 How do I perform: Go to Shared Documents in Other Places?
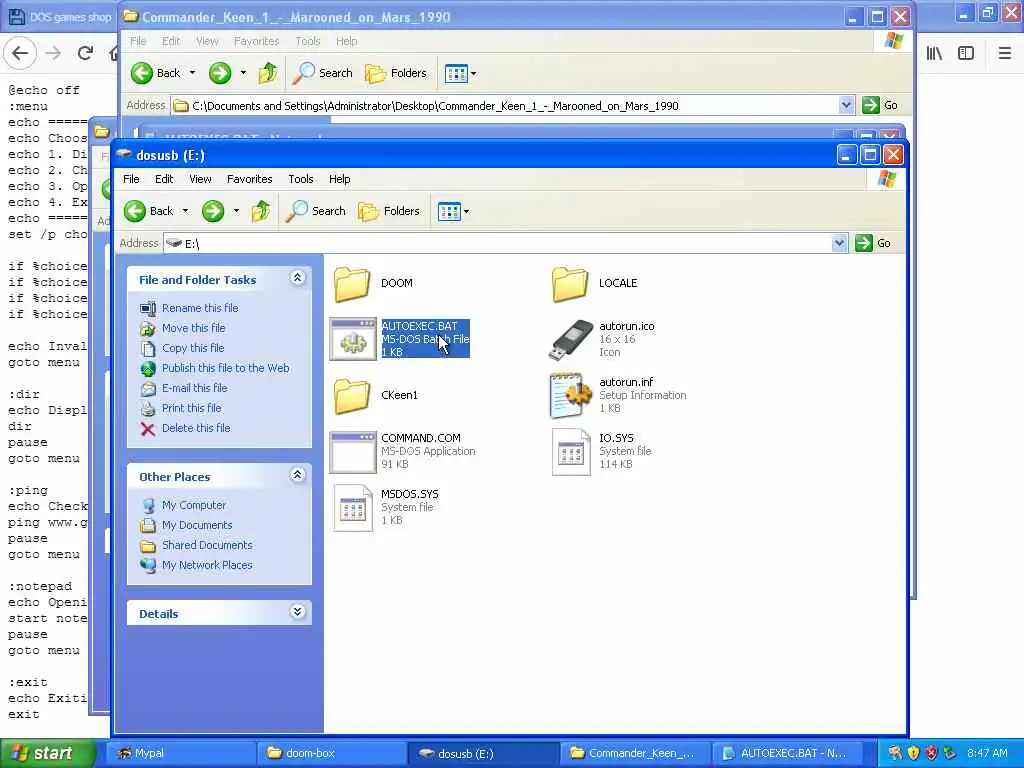pos(207,545)
